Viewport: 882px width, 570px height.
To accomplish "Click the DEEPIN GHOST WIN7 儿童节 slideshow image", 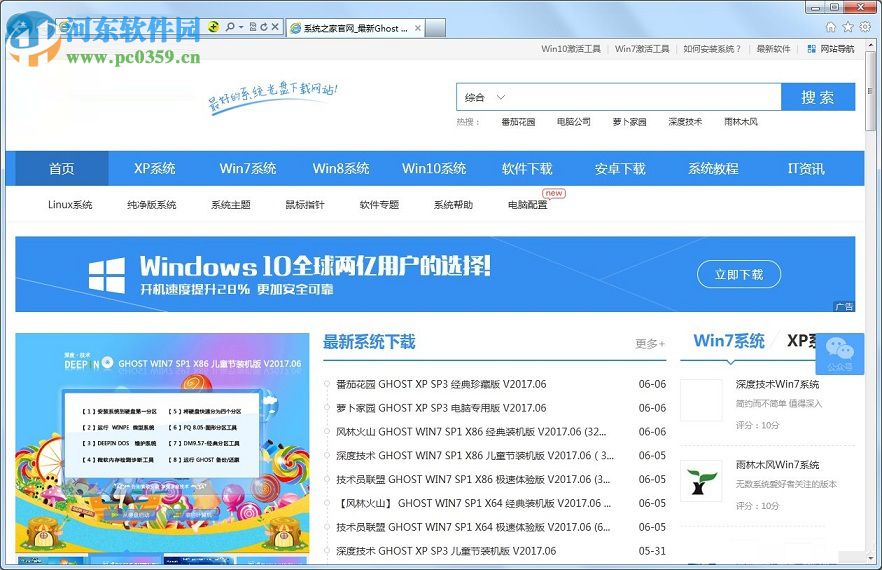I will (162, 443).
